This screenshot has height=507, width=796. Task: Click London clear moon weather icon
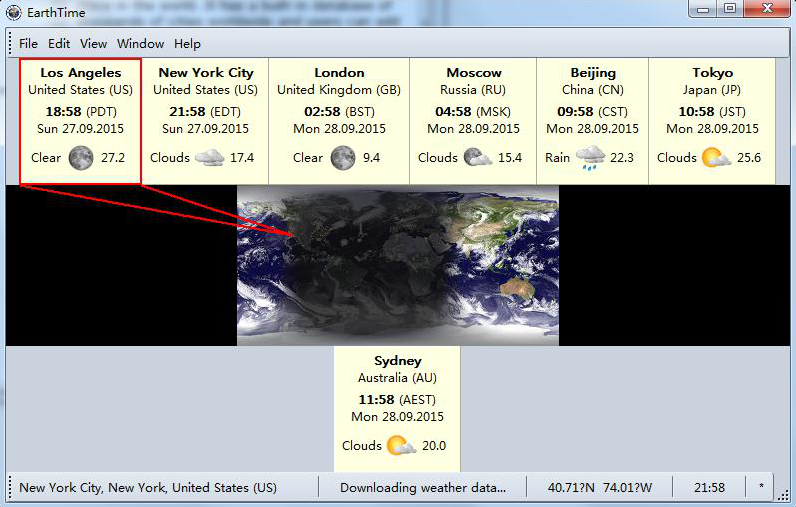(x=343, y=158)
